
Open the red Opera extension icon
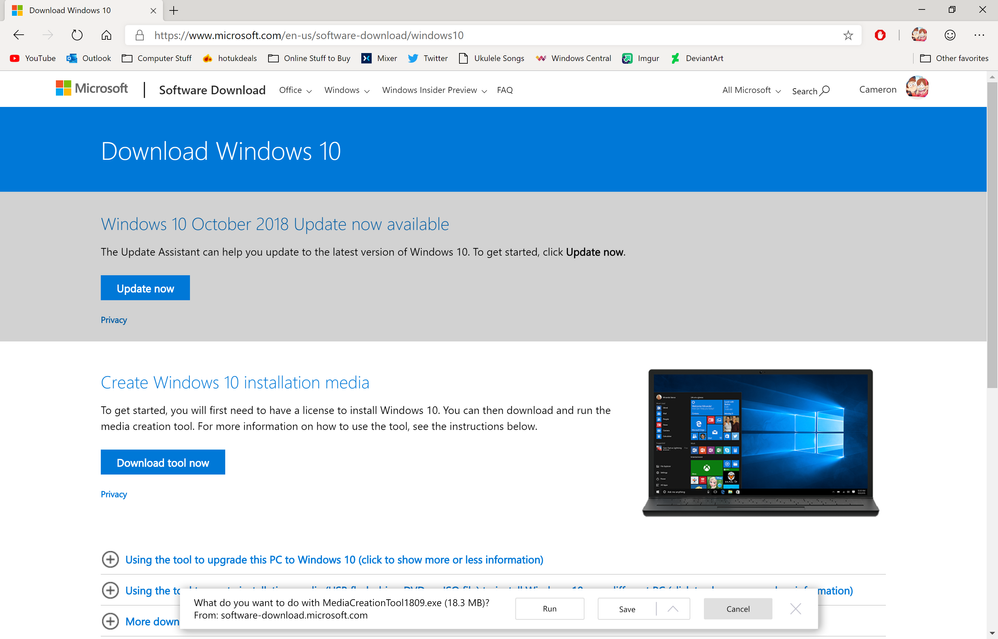point(880,35)
